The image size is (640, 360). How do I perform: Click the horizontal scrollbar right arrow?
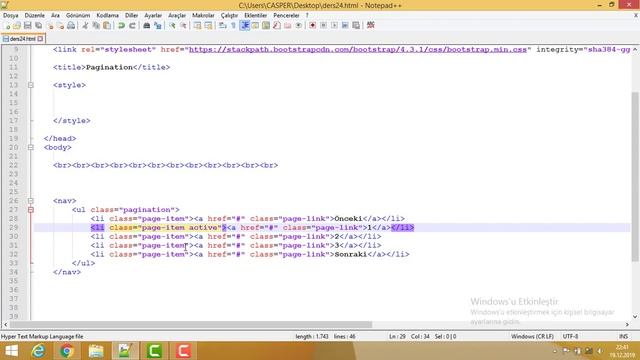coord(627,324)
